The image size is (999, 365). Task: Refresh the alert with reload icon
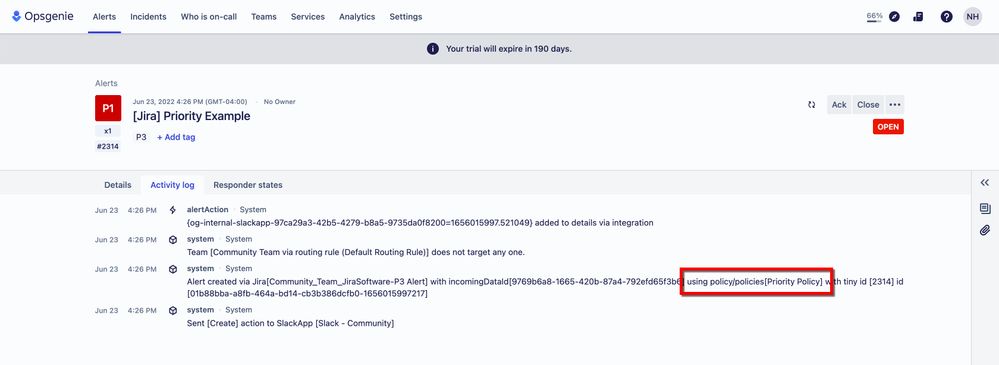tap(812, 104)
